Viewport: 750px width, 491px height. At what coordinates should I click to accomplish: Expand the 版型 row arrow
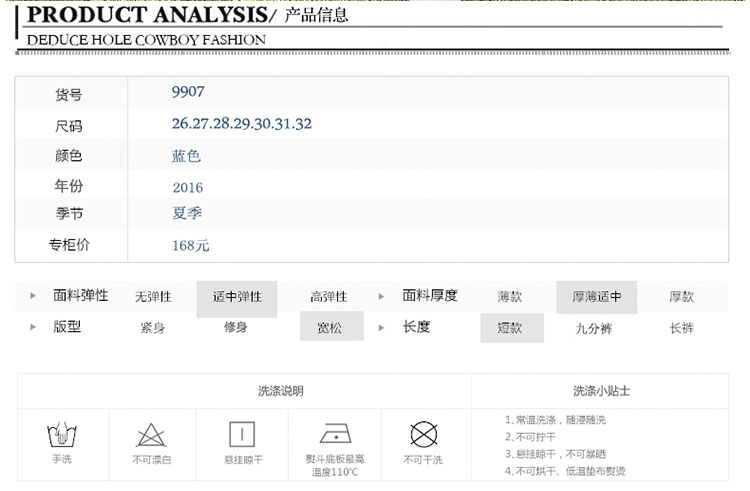(33, 327)
